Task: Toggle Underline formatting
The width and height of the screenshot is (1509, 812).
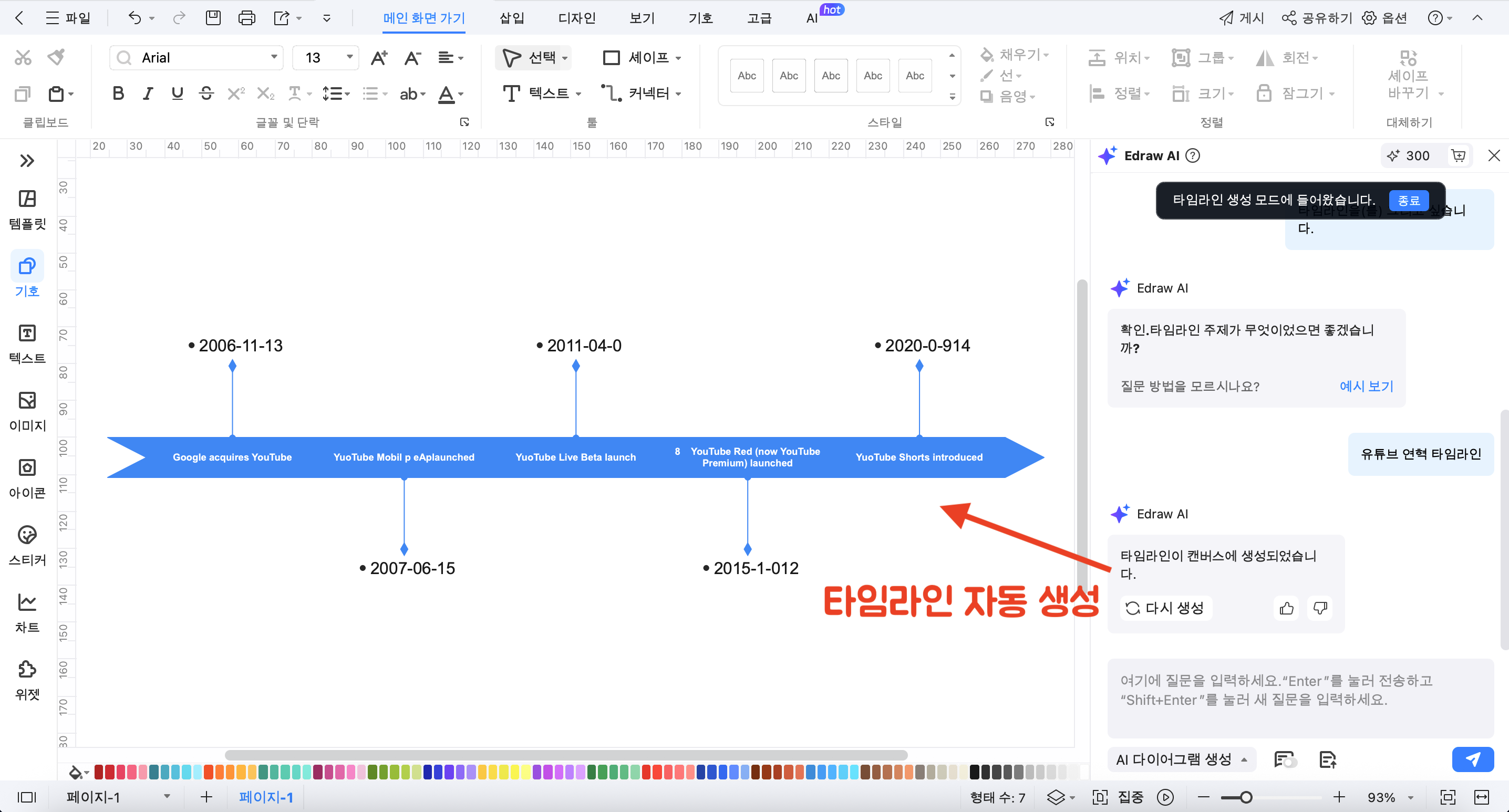Action: click(177, 93)
